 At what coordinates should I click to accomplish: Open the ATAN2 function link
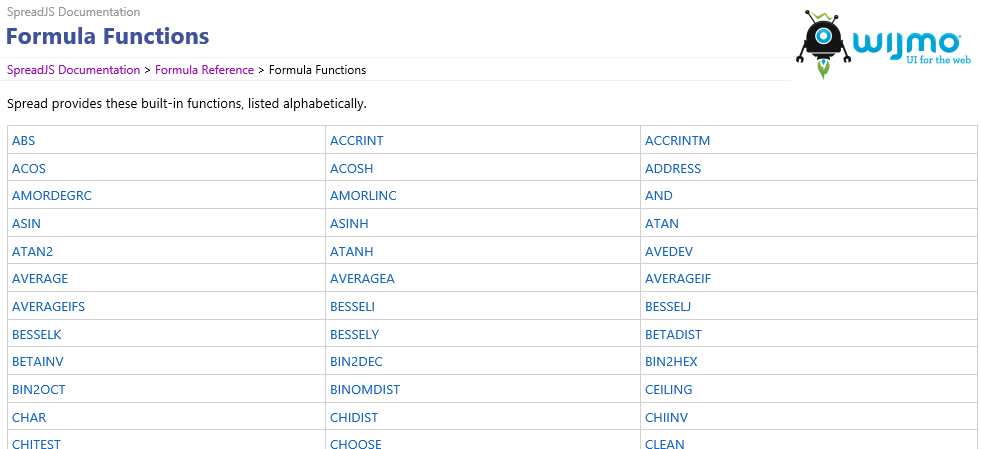click(33, 251)
